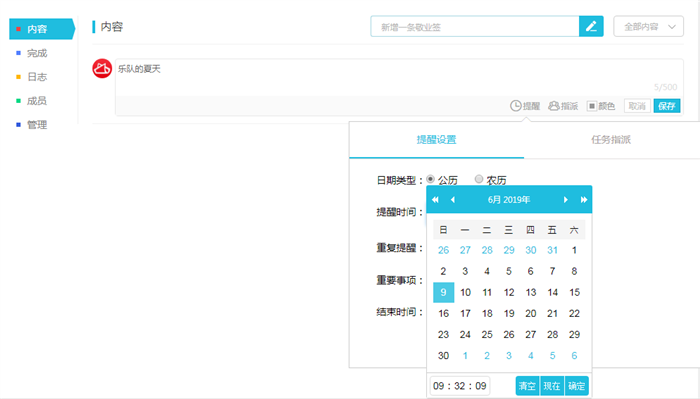Open the 成员 sidebar item
The width and height of the screenshot is (700, 399).
[x=37, y=101]
